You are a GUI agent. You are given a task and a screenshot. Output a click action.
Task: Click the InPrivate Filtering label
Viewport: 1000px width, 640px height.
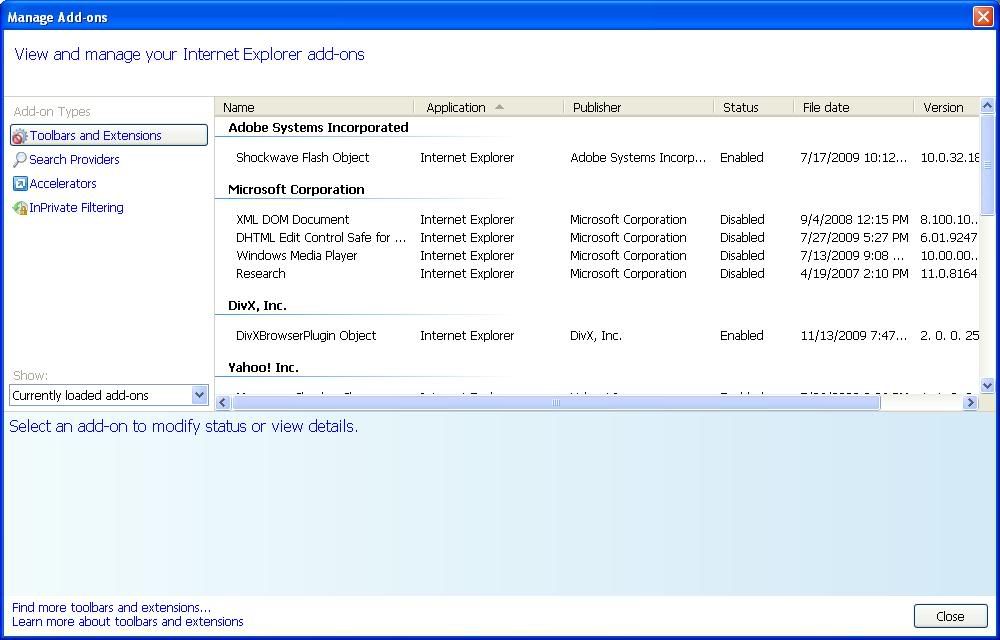pyautogui.click(x=76, y=208)
